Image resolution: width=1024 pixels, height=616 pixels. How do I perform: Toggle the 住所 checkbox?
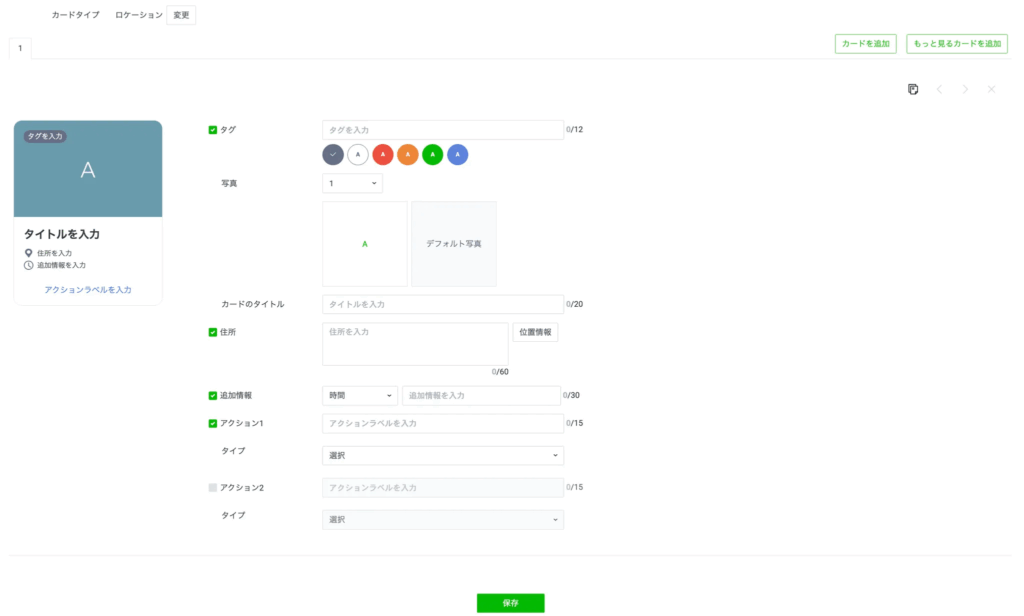[x=213, y=332]
